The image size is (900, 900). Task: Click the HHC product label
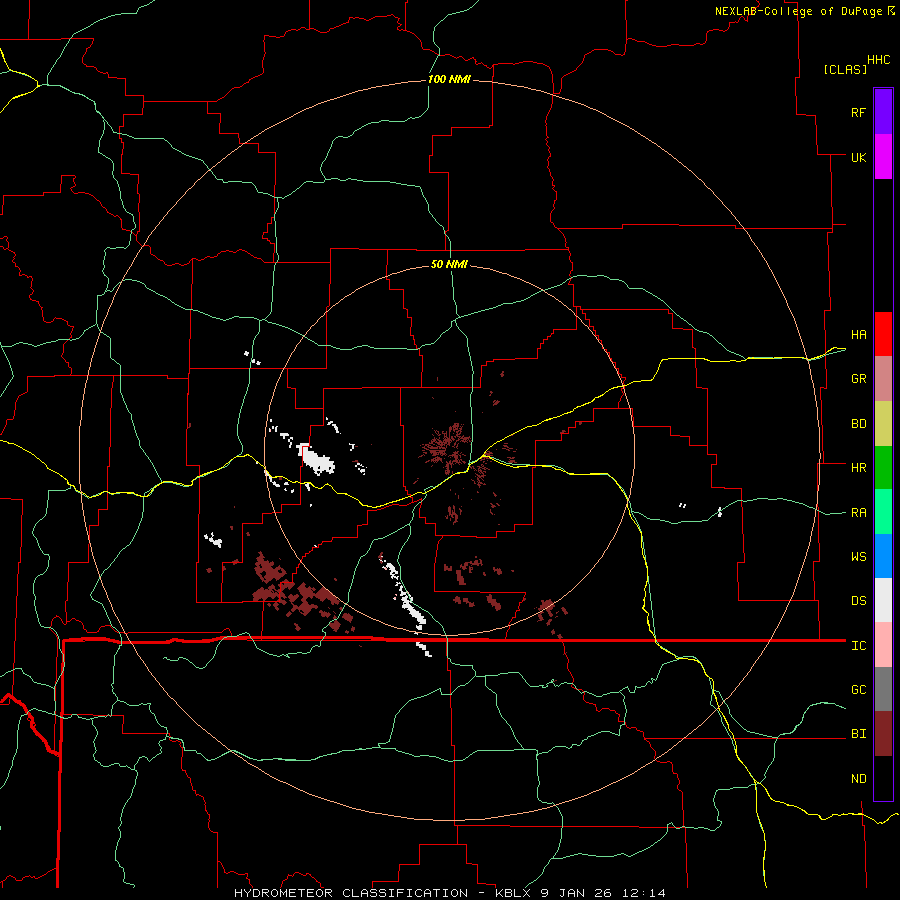(879, 60)
